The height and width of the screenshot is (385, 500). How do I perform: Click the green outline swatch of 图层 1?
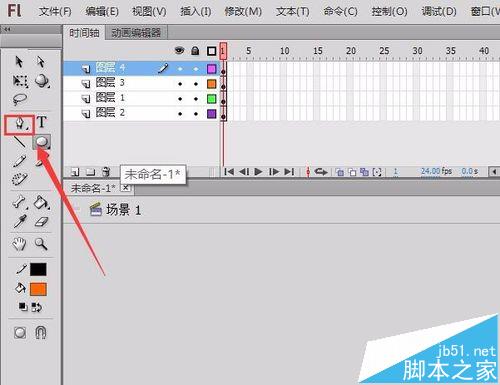[212, 99]
